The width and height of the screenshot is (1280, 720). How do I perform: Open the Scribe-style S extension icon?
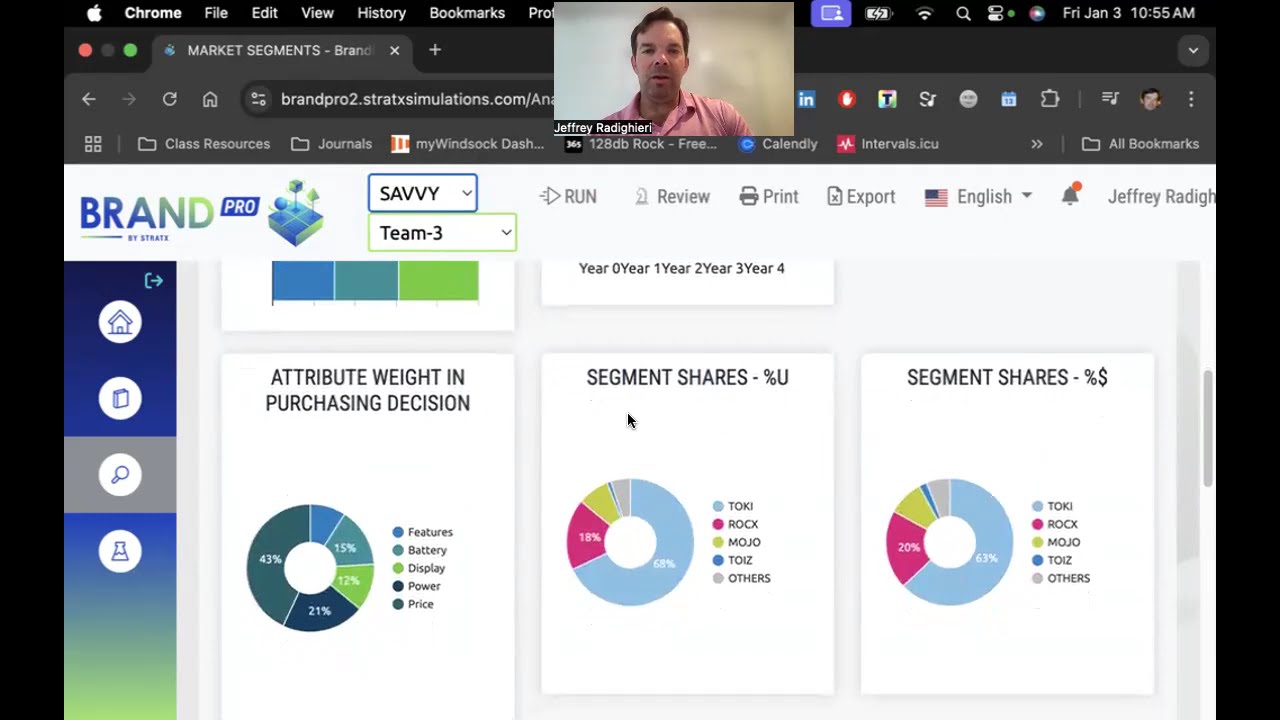(x=927, y=99)
